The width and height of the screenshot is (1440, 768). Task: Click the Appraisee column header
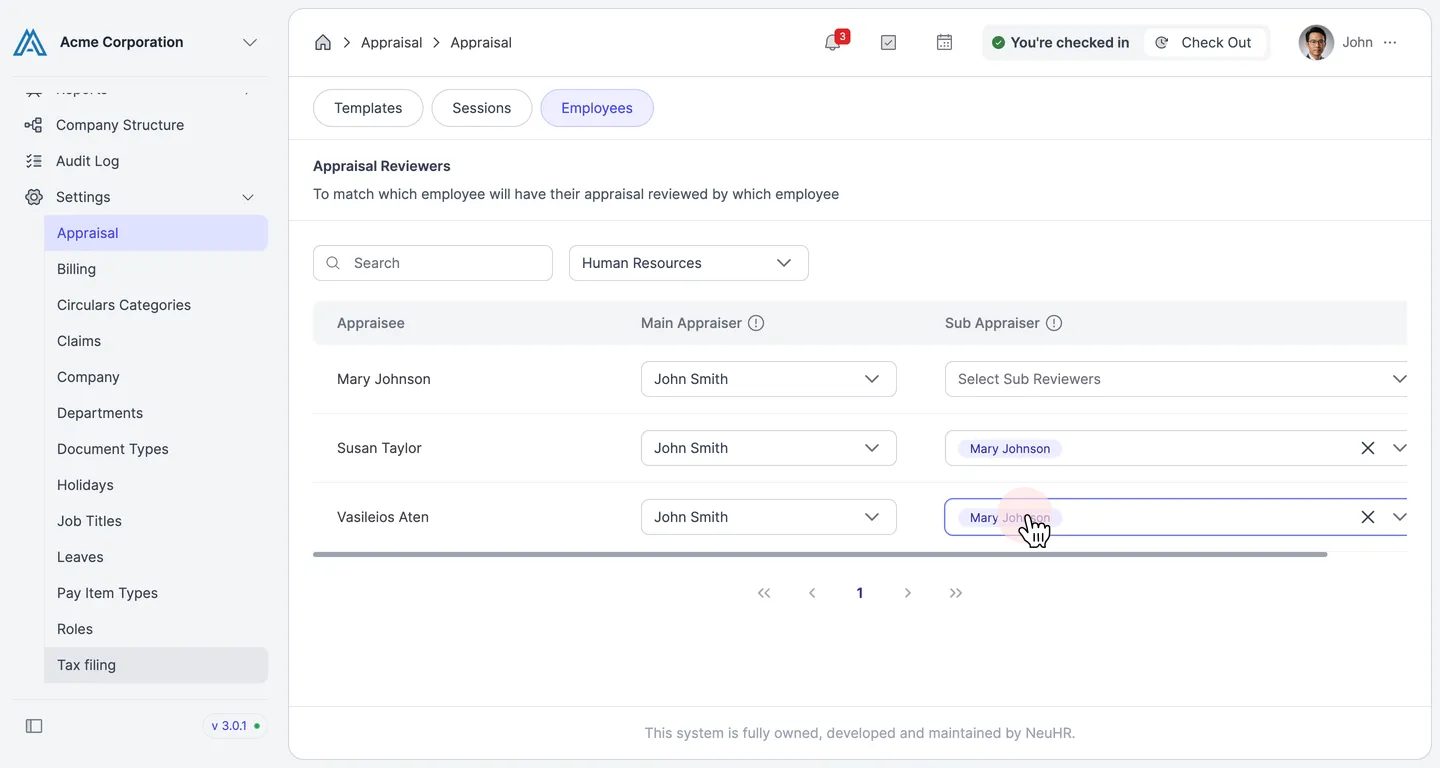click(x=371, y=323)
